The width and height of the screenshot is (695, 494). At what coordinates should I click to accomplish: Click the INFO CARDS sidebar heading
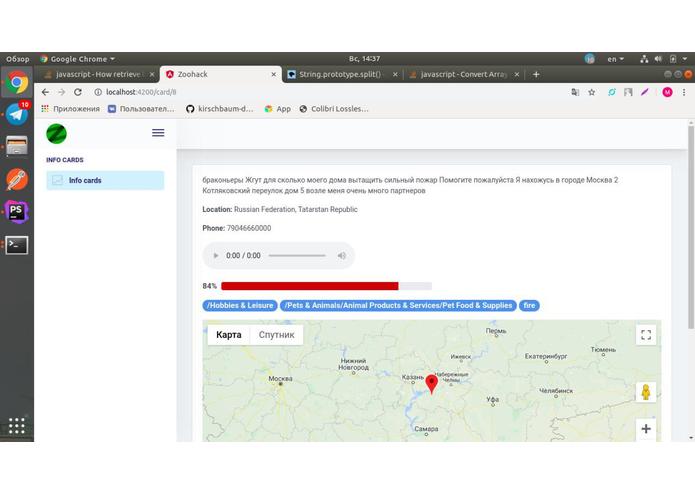pyautogui.click(x=65, y=160)
